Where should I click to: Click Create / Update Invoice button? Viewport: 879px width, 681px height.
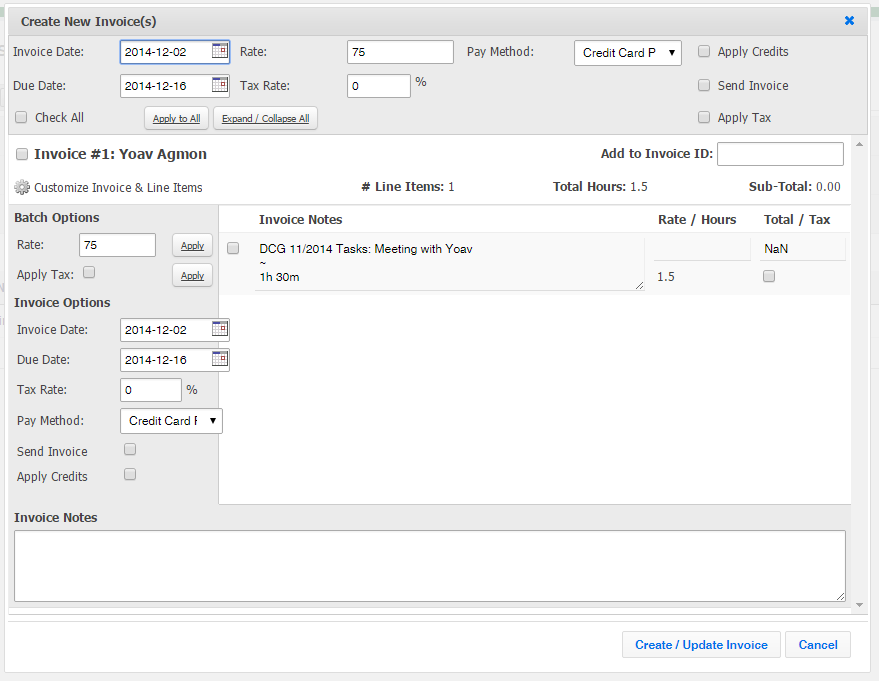click(x=701, y=645)
